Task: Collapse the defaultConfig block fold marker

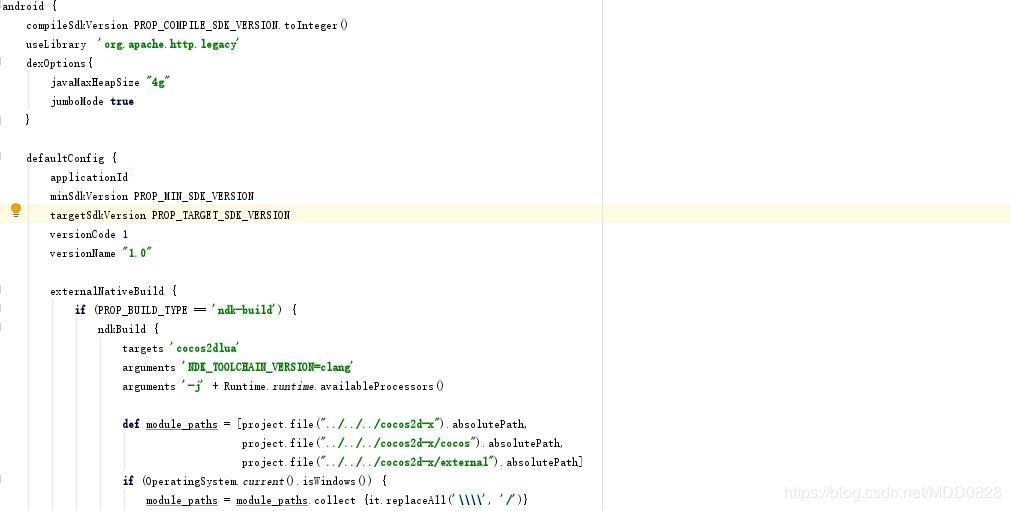Action: tap(1, 158)
